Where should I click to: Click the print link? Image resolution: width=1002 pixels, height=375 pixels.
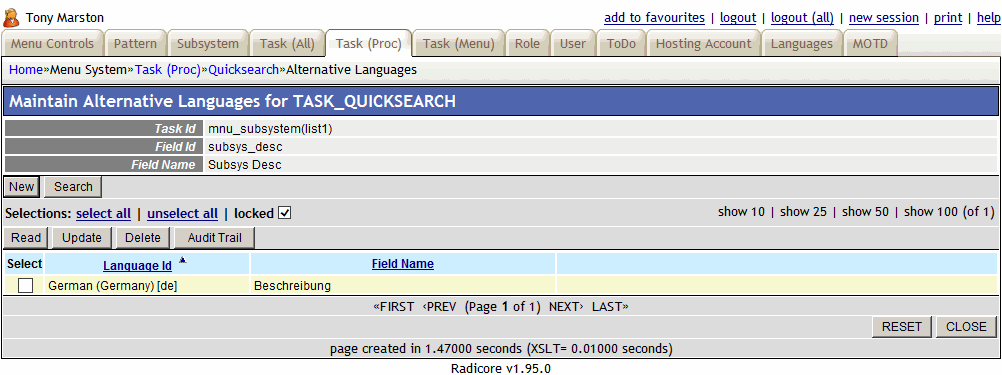coord(948,18)
